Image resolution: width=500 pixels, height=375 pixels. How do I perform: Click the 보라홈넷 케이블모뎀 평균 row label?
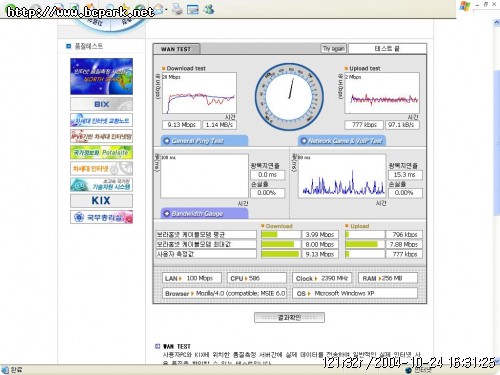click(x=206, y=234)
